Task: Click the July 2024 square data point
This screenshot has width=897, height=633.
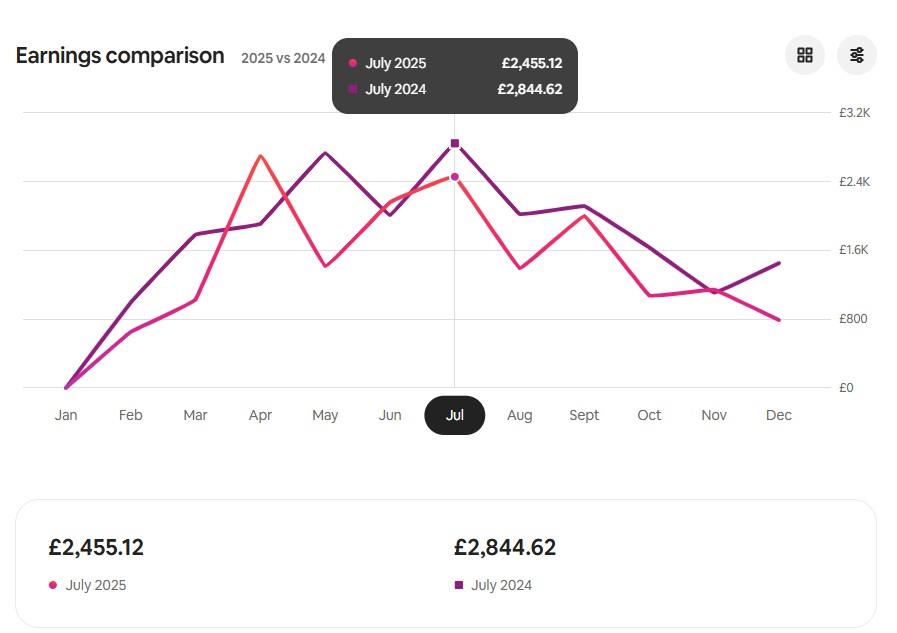Action: pos(455,144)
